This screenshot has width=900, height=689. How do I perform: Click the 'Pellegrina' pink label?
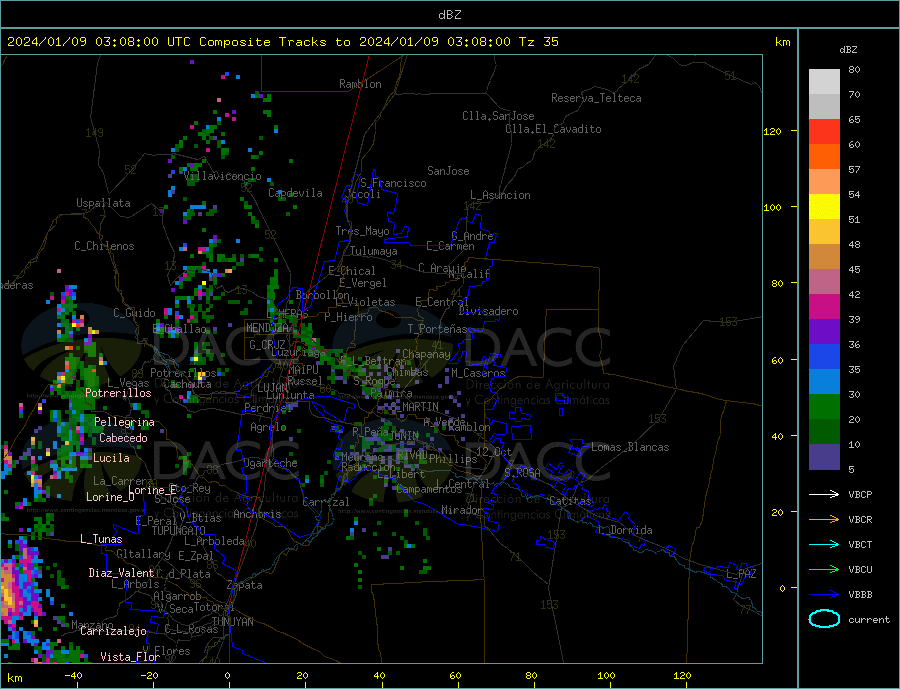coord(125,422)
